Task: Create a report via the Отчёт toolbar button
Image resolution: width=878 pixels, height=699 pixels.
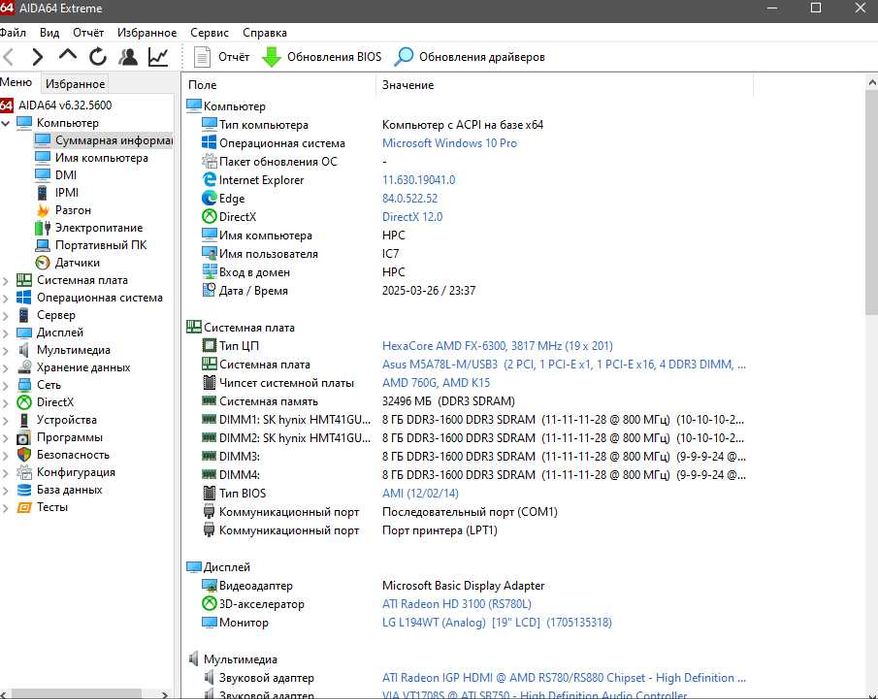Action: coord(222,57)
